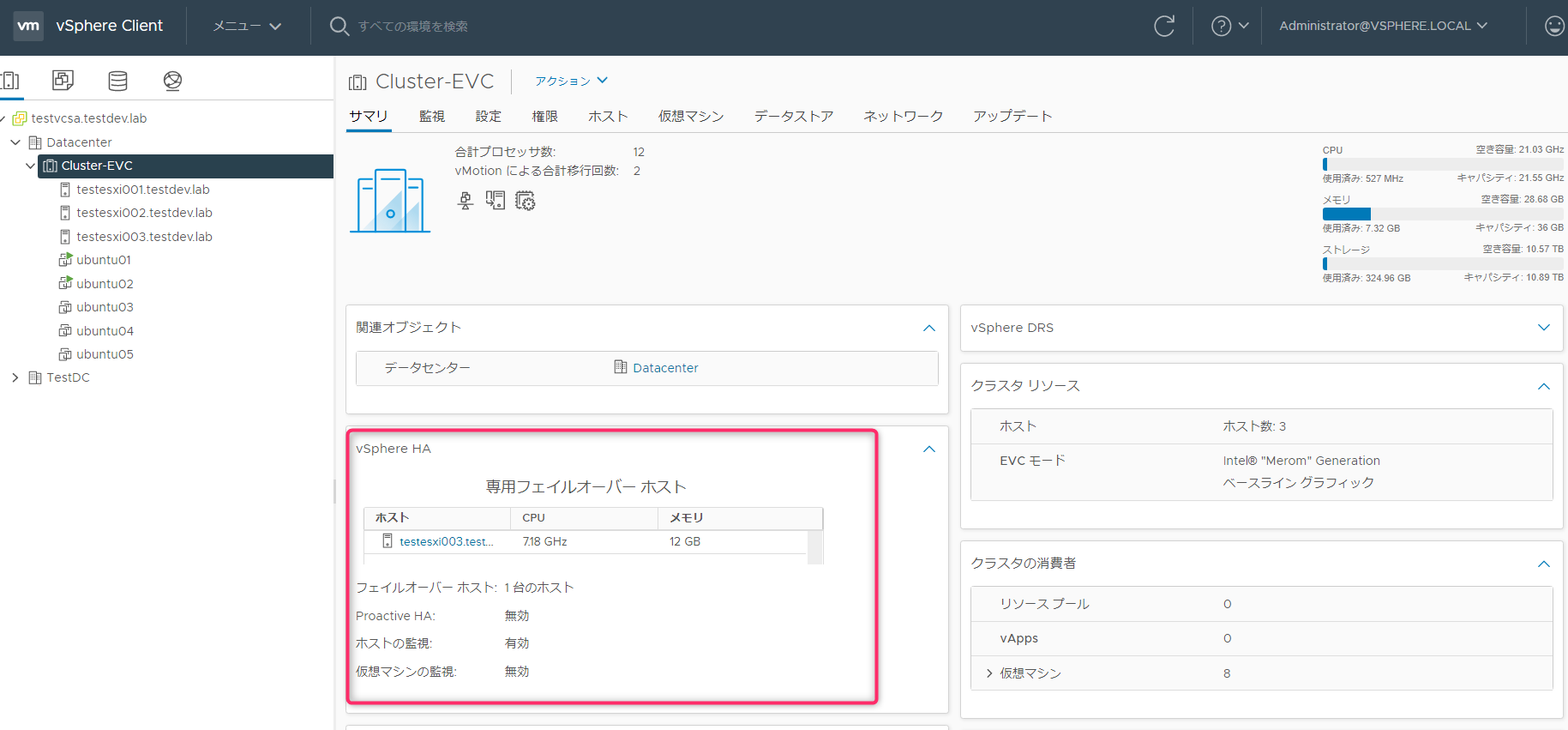This screenshot has width=1568, height=730.
Task: Switch to the ホスト tab
Action: coord(609,116)
